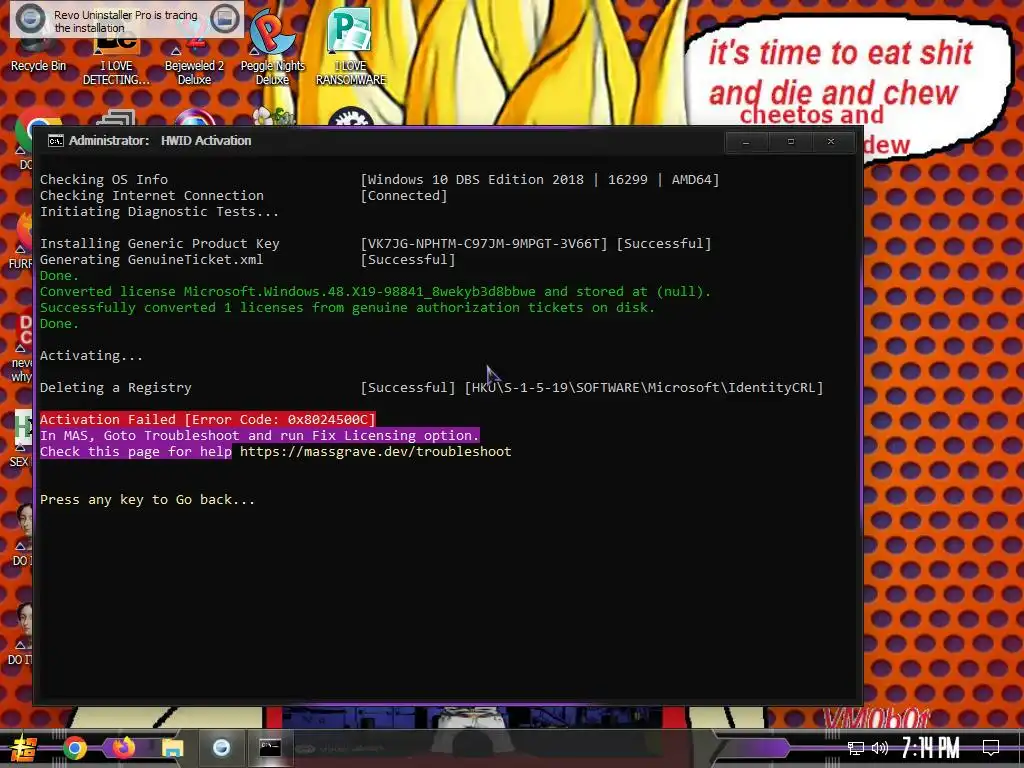Click the red Activation Failed error line
This screenshot has width=1024, height=768.
(x=208, y=420)
